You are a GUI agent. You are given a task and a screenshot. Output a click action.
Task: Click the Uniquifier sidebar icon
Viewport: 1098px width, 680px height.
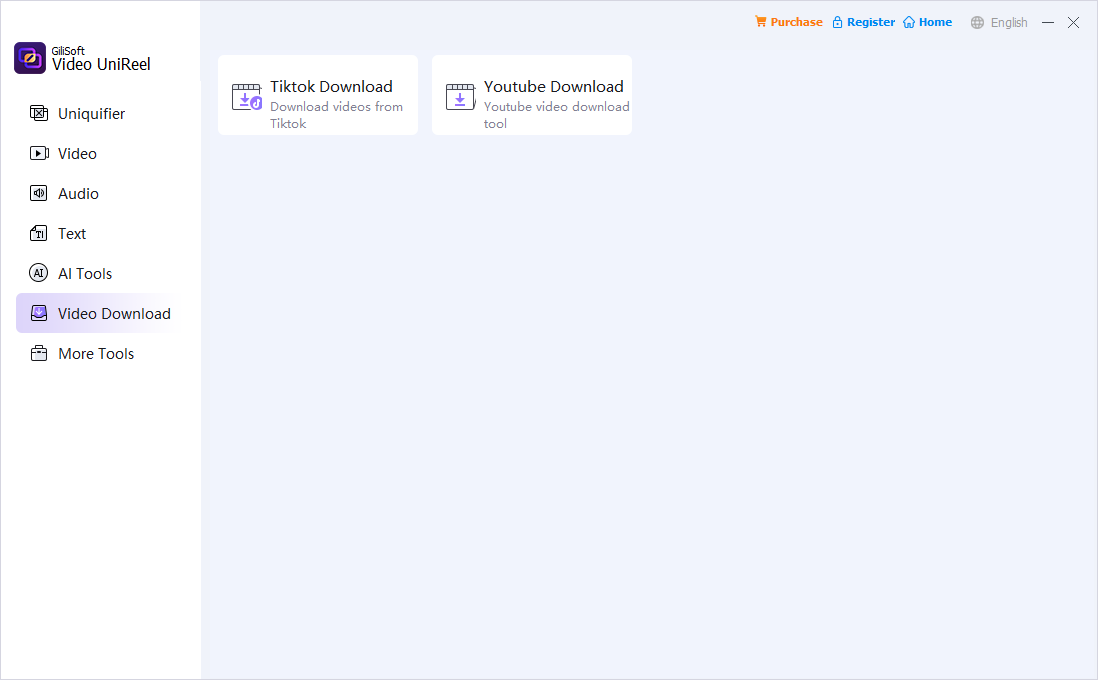point(39,113)
